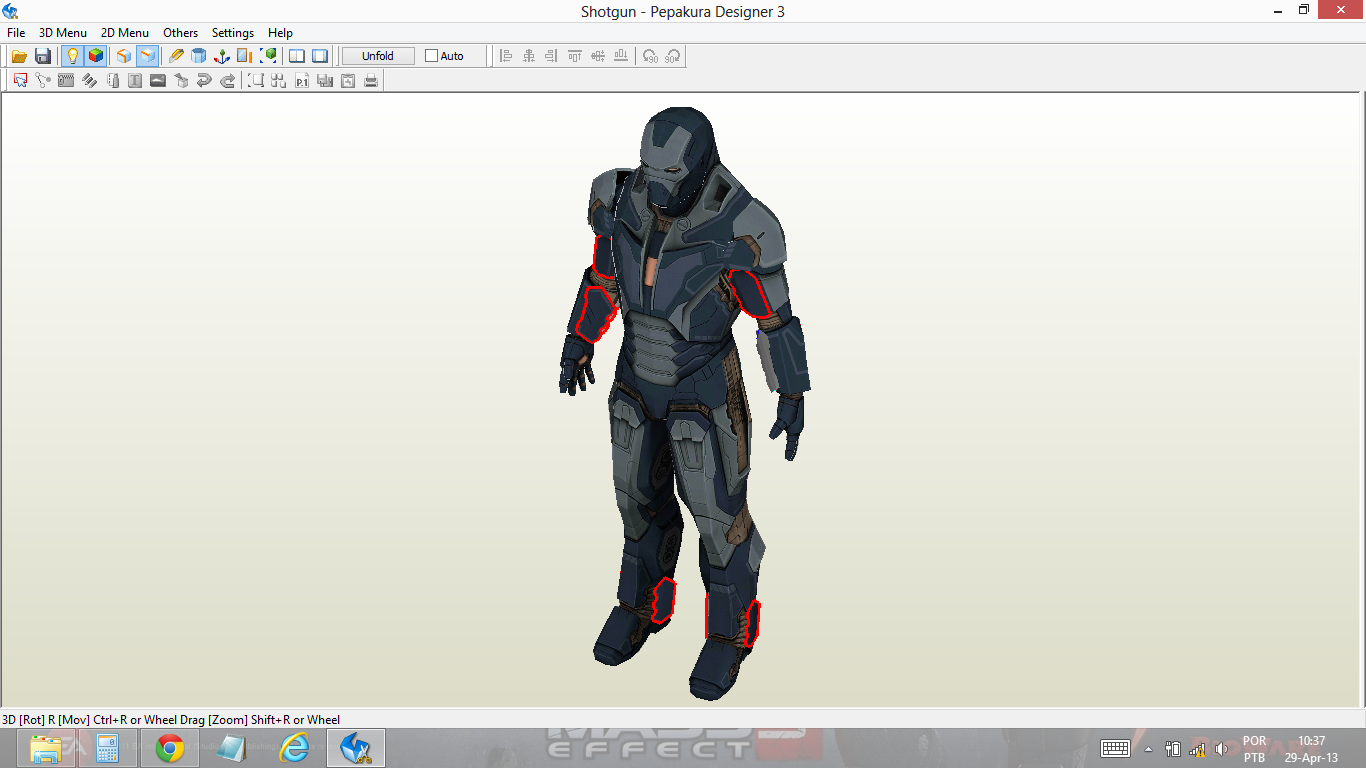Select the join/disjoin edge tool
This screenshot has height=768, width=1366.
(x=43, y=80)
